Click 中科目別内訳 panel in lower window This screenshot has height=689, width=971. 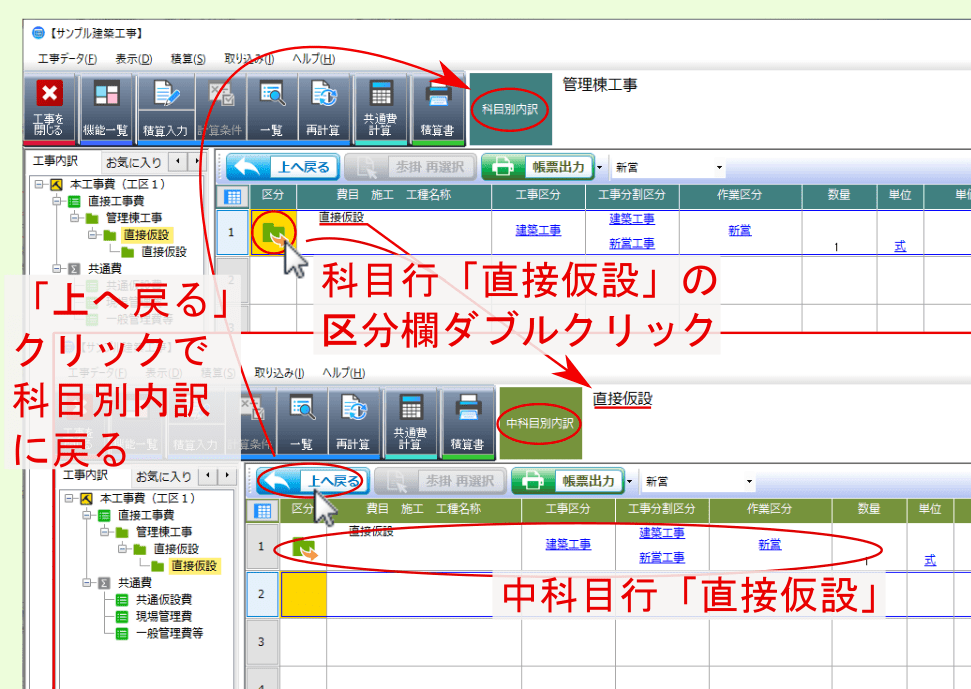coord(540,423)
